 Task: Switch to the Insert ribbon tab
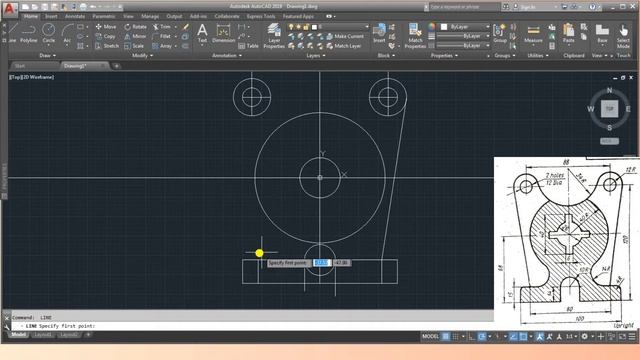pos(51,16)
